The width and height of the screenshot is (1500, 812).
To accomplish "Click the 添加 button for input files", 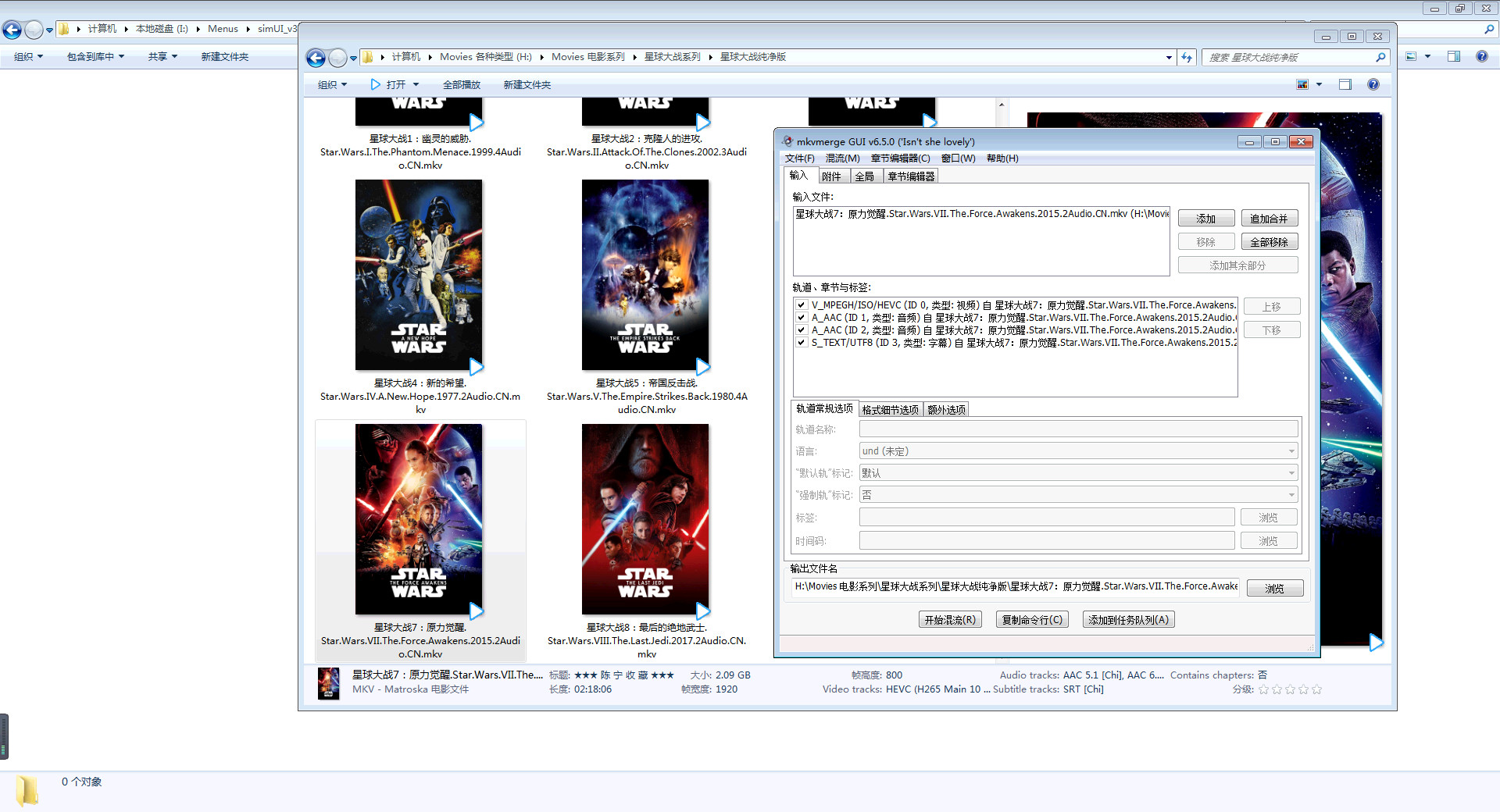I will click(1205, 219).
